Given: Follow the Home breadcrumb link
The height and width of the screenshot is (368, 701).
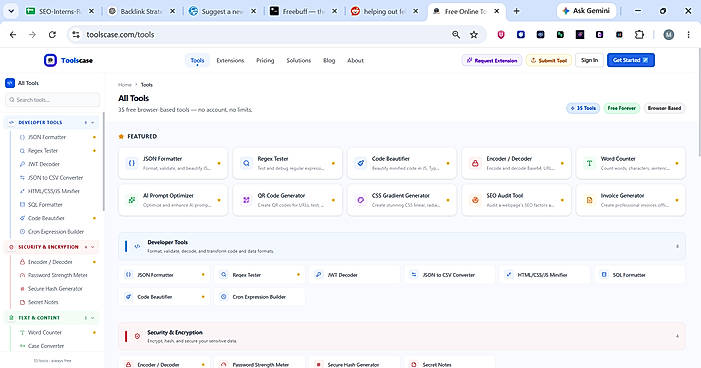Looking at the screenshot, I should pos(125,85).
